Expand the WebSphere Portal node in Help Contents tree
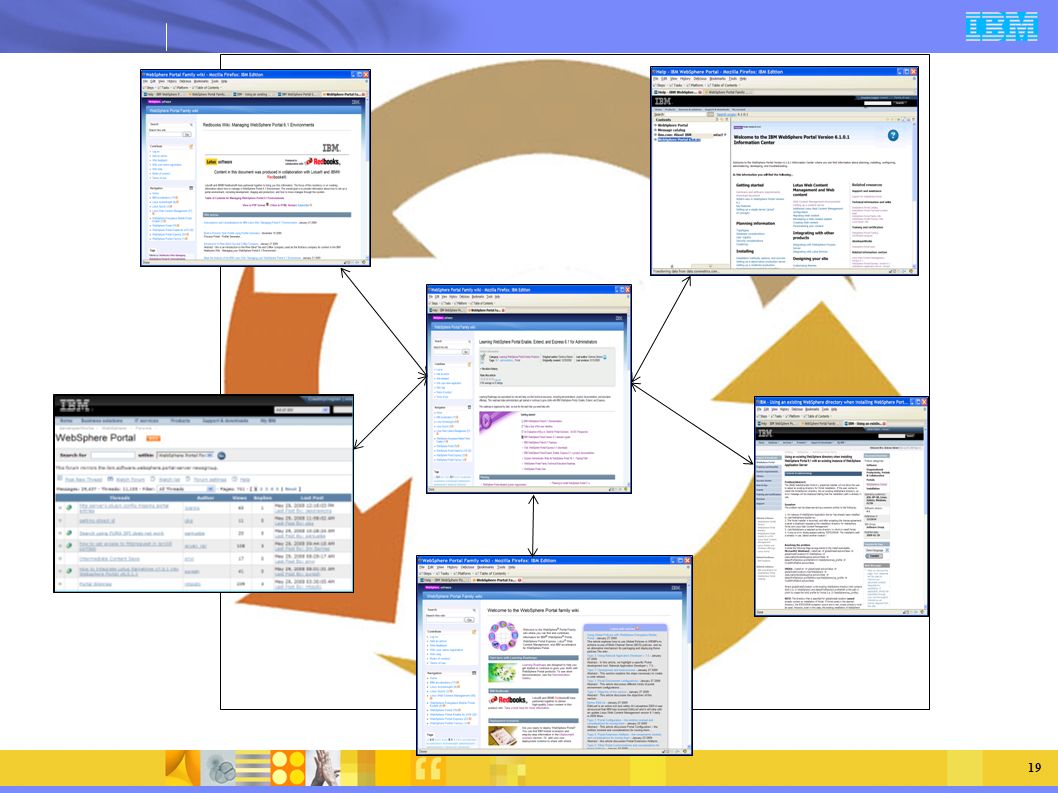Viewport: 1058px width, 793px height. [655, 125]
